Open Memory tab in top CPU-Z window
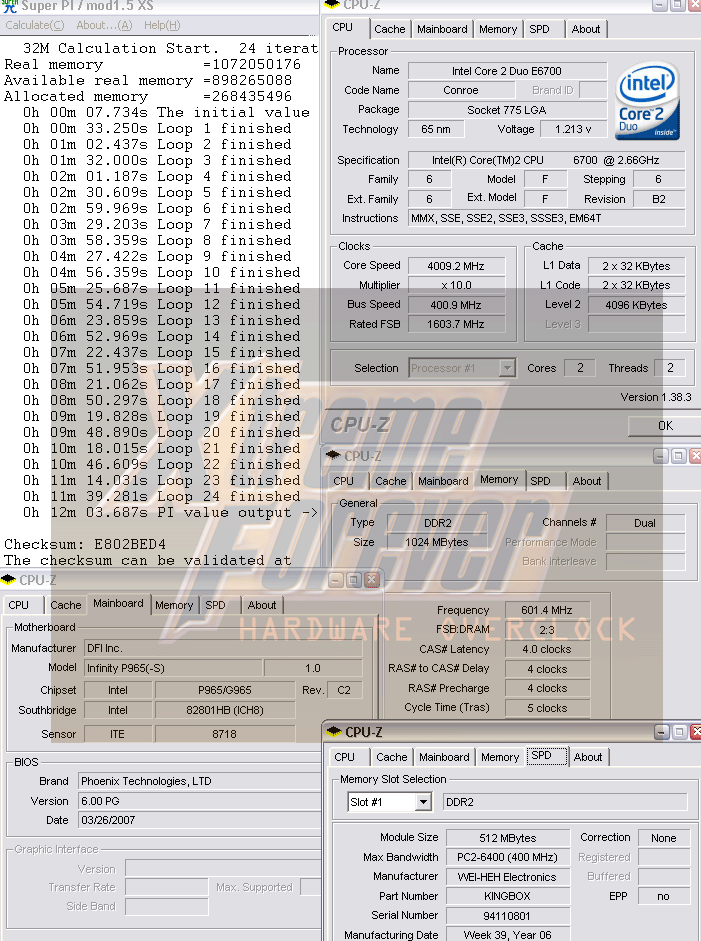701x941 pixels. (498, 29)
